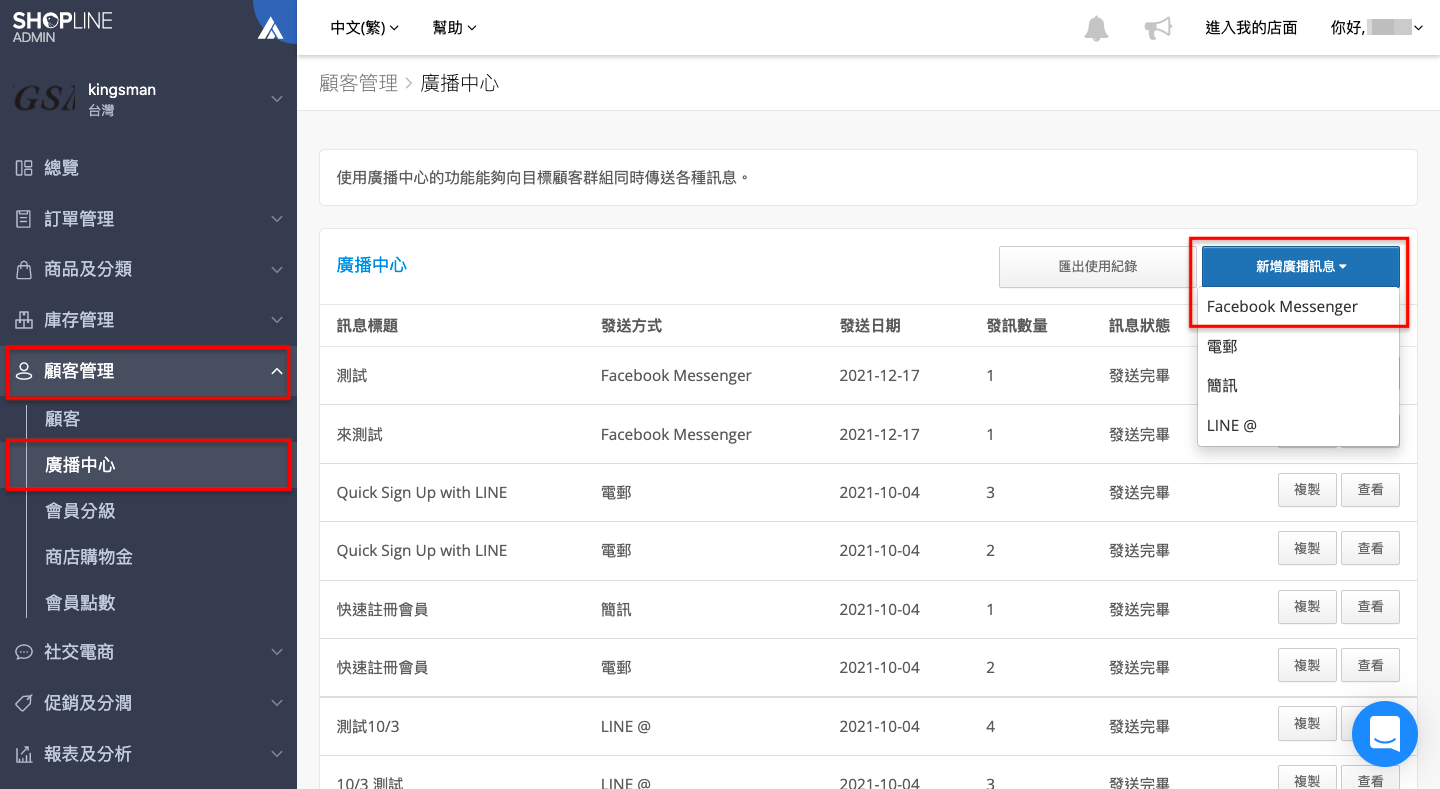
Task: Click the 匯出使用紀錄 export button
Action: [x=1097, y=266]
